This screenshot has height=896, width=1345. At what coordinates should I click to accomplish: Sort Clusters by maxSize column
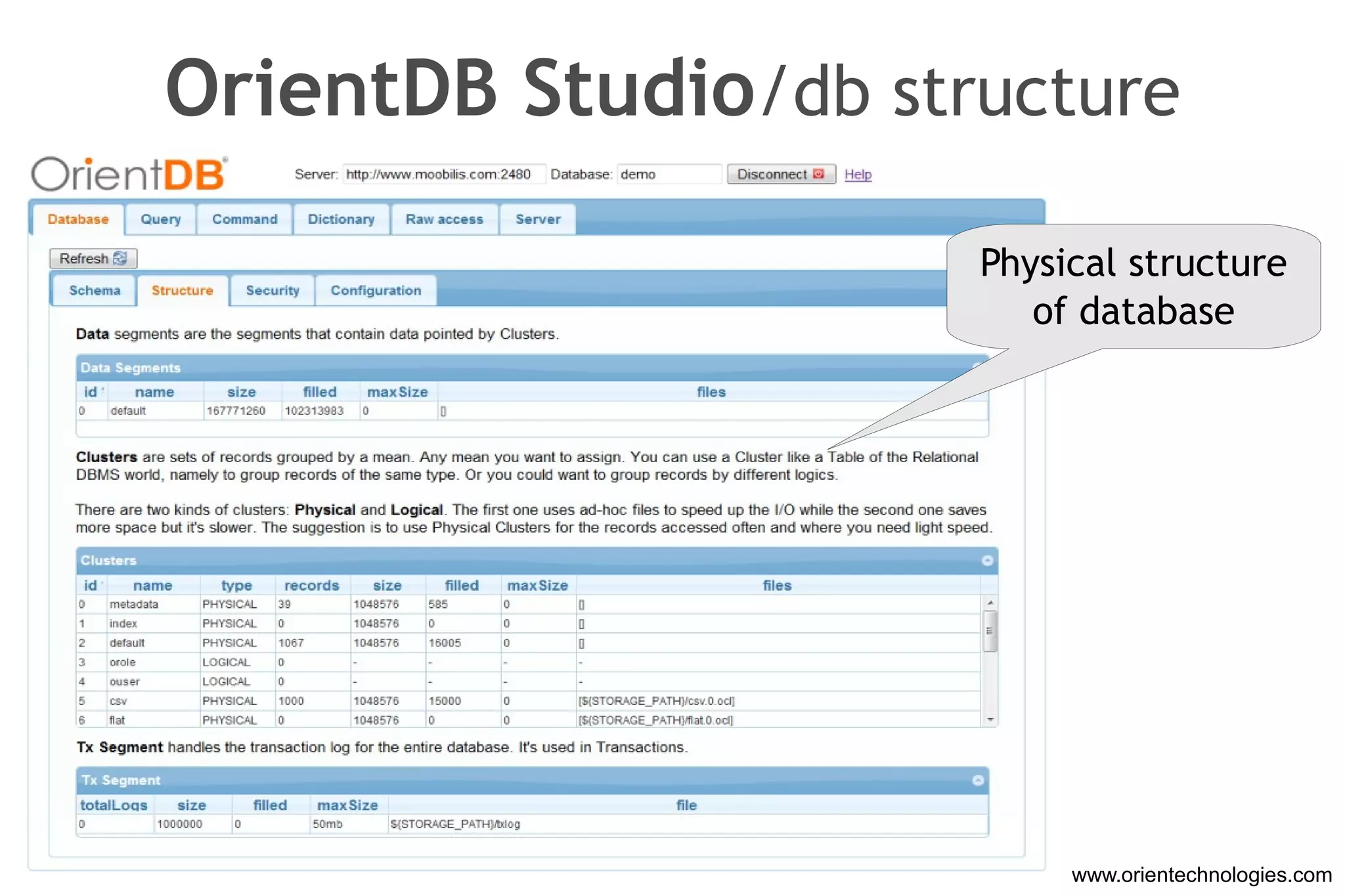pos(537,586)
